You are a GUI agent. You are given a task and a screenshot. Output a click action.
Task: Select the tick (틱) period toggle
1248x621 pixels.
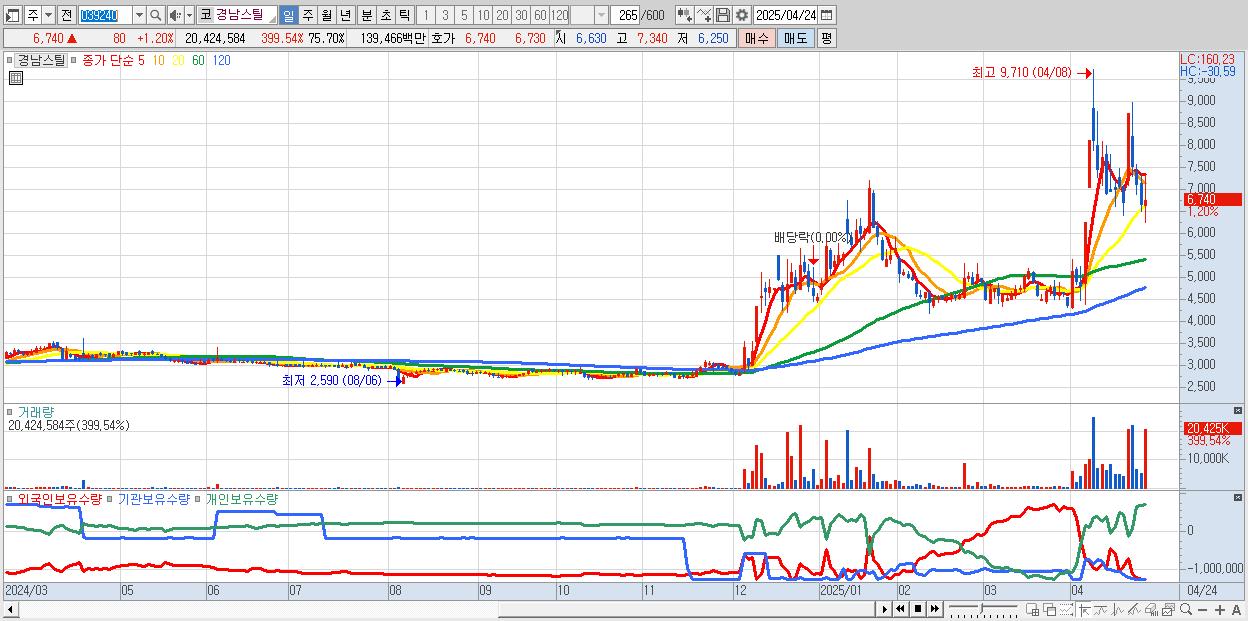click(x=404, y=15)
